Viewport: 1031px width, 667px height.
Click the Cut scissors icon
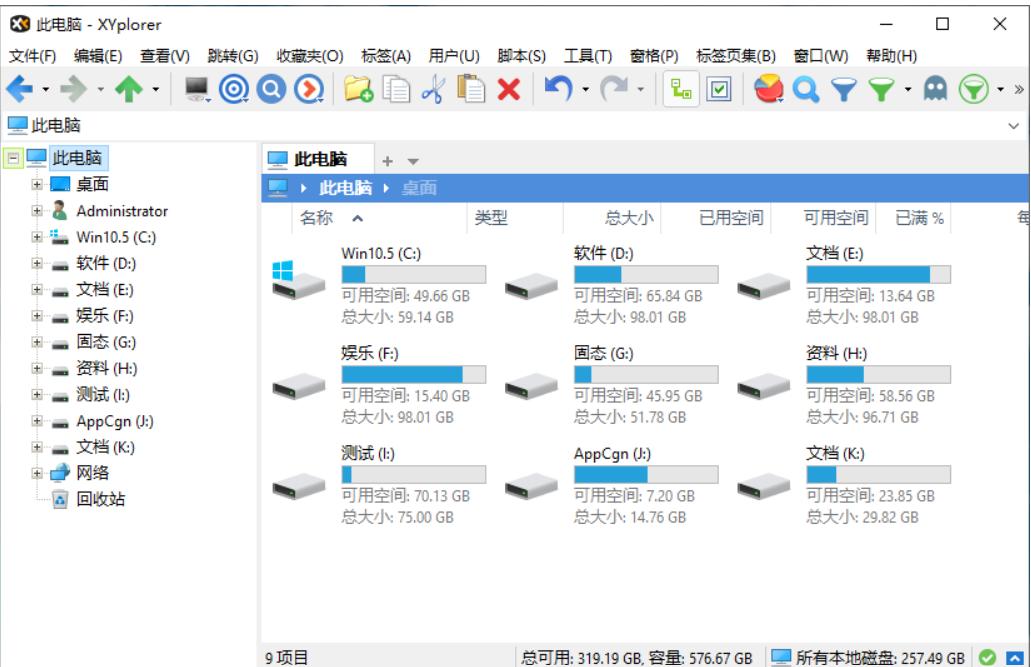click(x=433, y=89)
